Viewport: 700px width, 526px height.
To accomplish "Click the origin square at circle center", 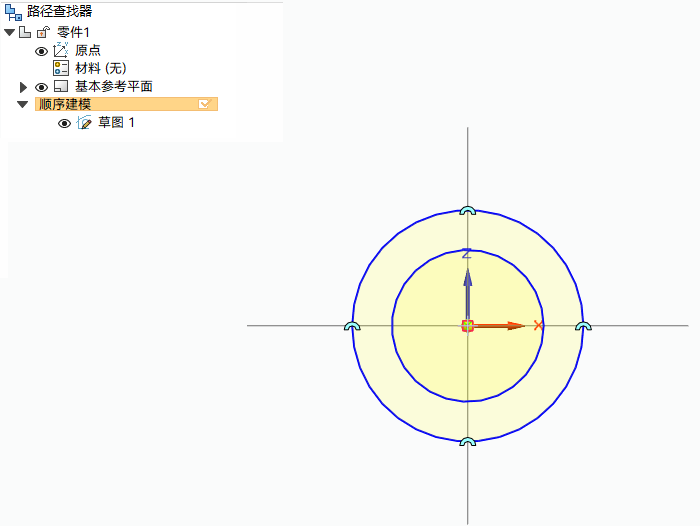I will (467, 326).
